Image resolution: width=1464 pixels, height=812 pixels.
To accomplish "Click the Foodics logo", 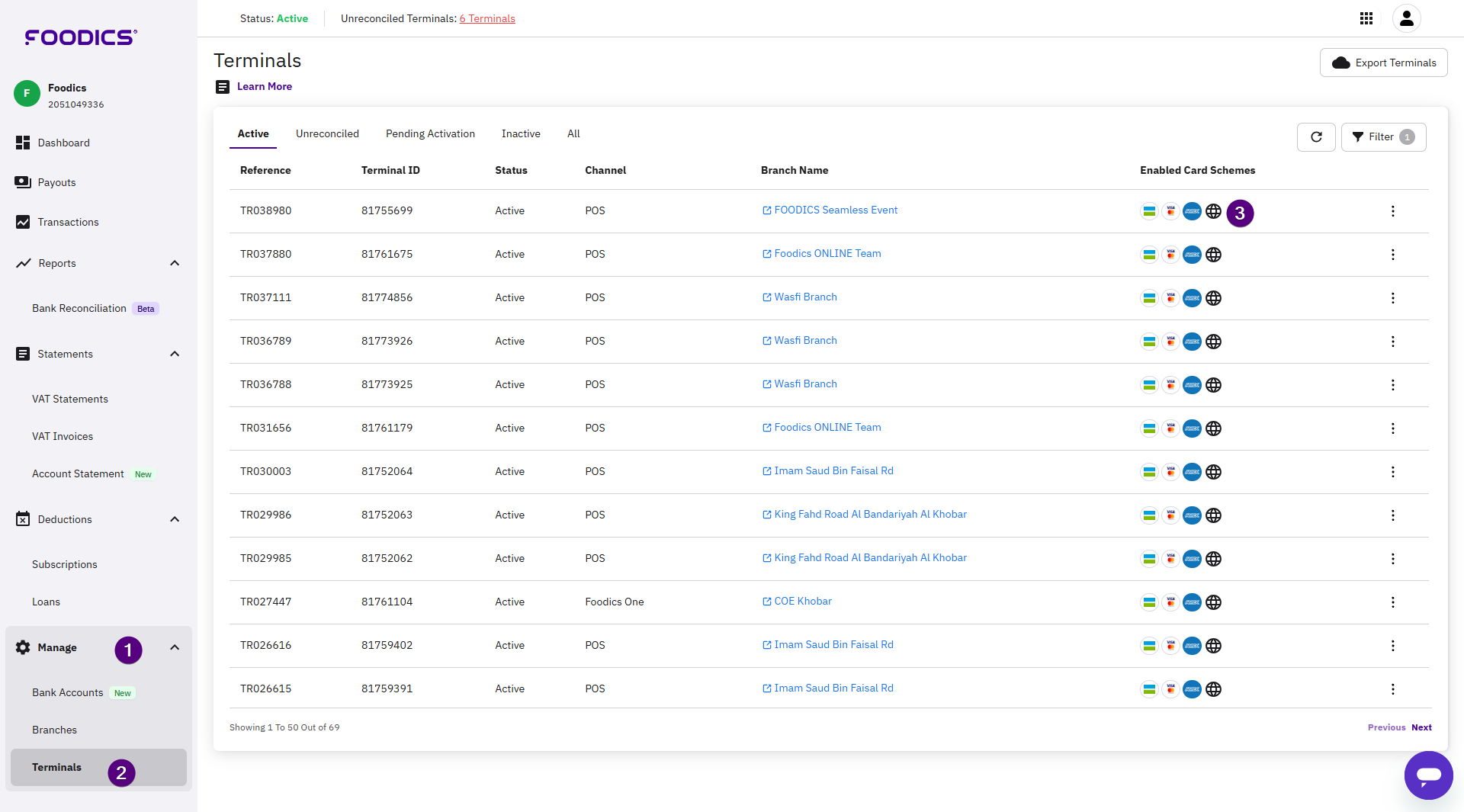I will pyautogui.click(x=81, y=37).
